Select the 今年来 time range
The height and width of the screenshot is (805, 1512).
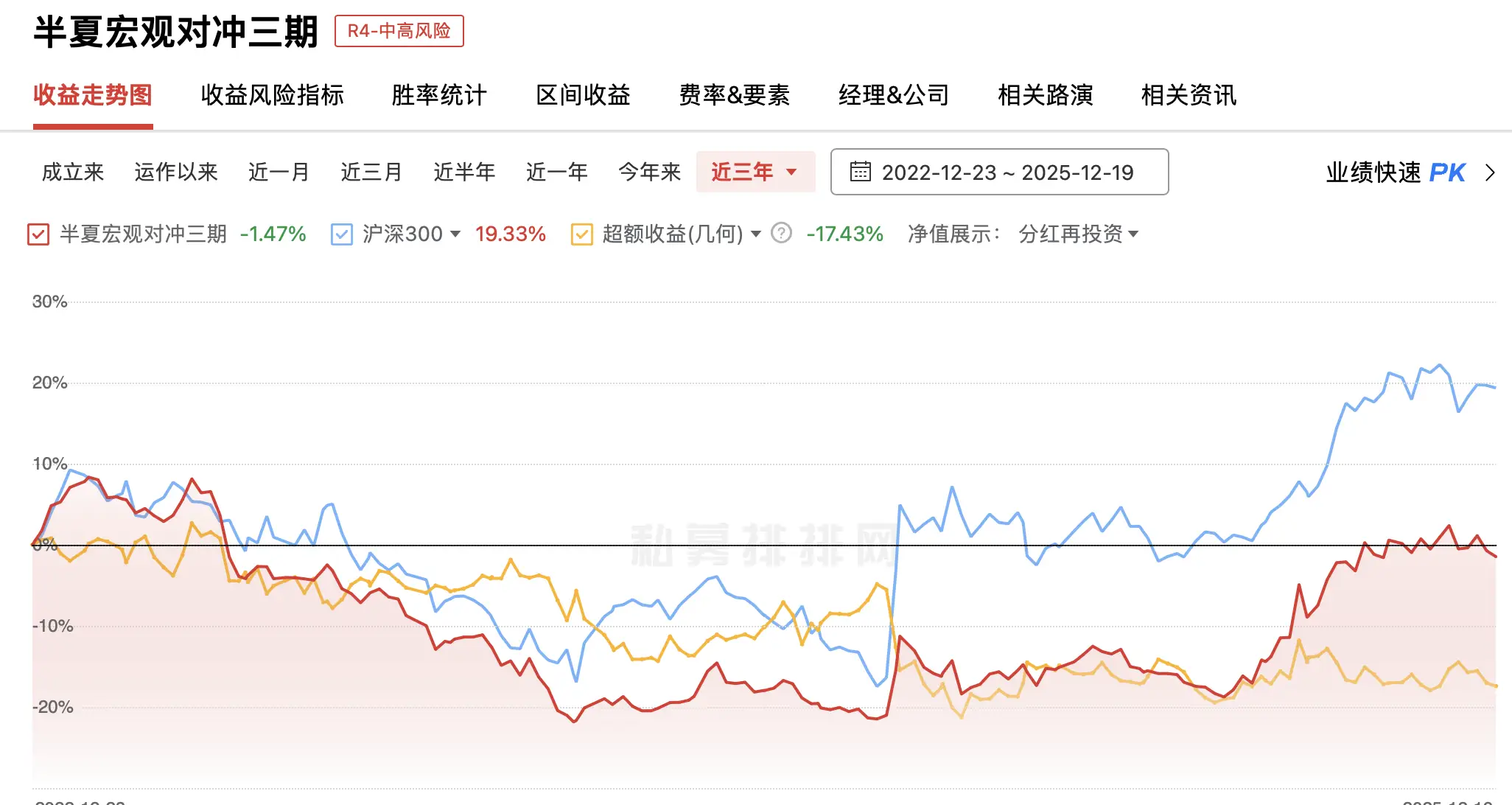tap(650, 172)
